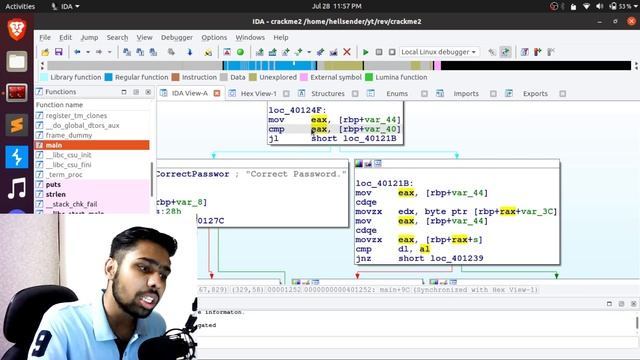Screen dimensions: 640x360
Task: Open the Debugger menu
Action: click(x=177, y=37)
